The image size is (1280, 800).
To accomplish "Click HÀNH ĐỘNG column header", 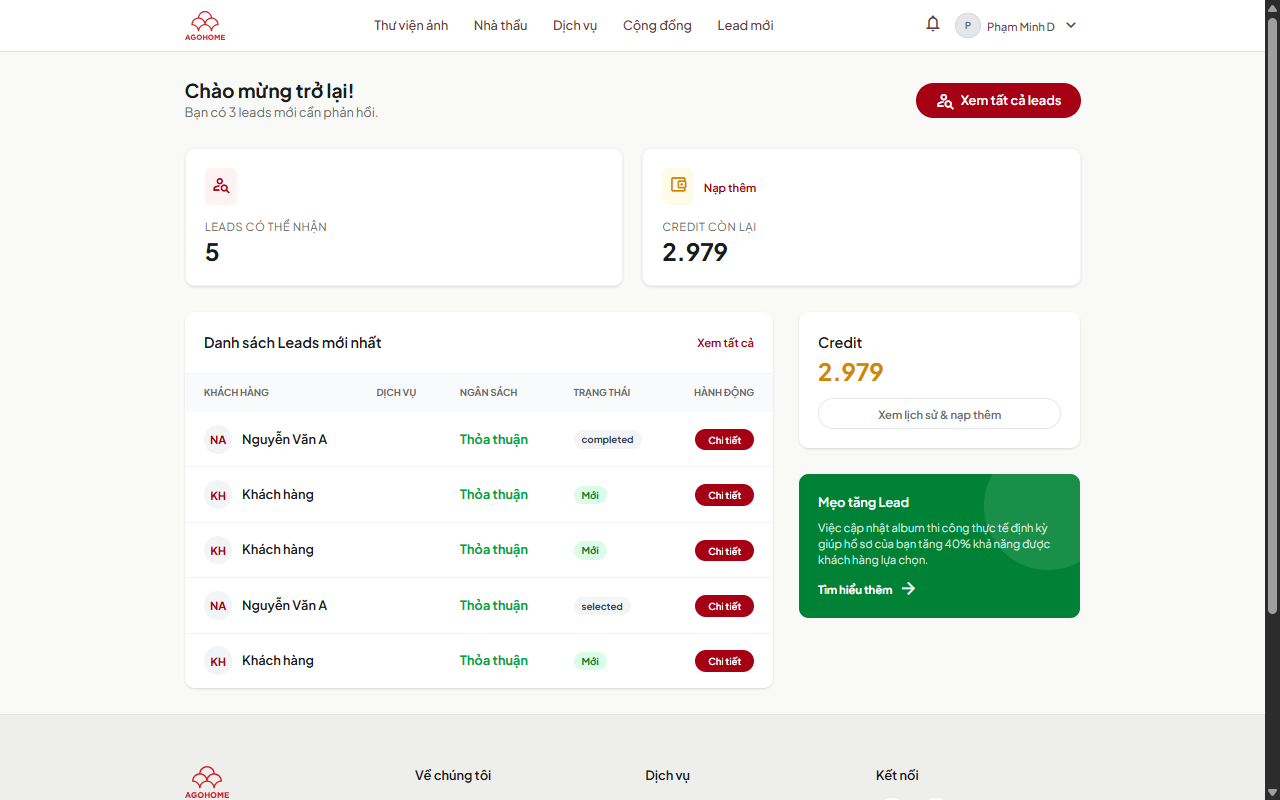I will click(x=724, y=393).
